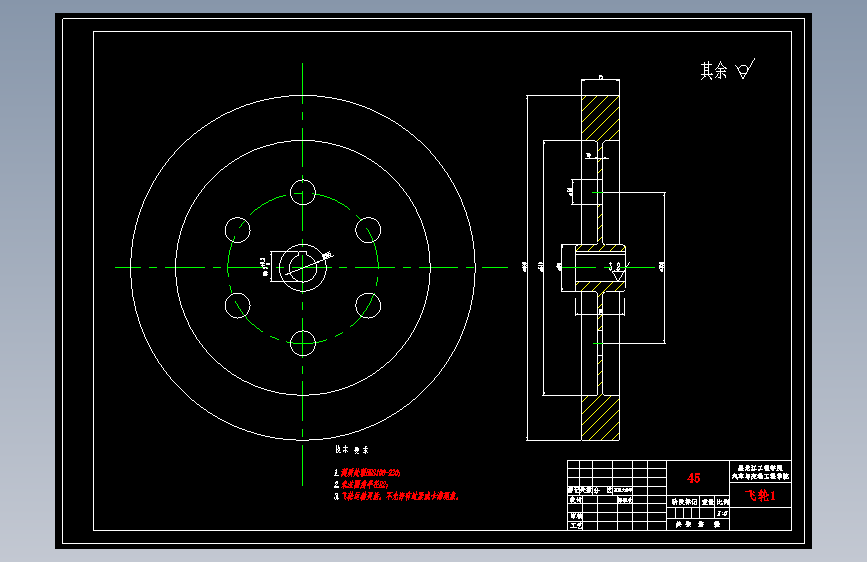The width and height of the screenshot is (867, 562).
Task: Select the lower hatched rim in section view
Action: point(600,418)
